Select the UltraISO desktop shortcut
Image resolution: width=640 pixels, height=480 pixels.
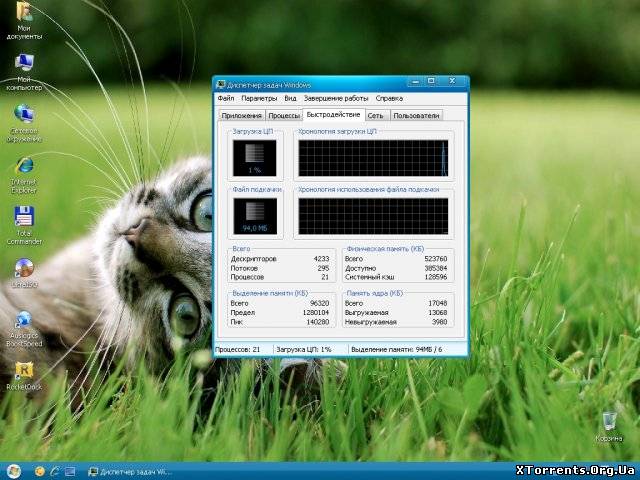(24, 268)
